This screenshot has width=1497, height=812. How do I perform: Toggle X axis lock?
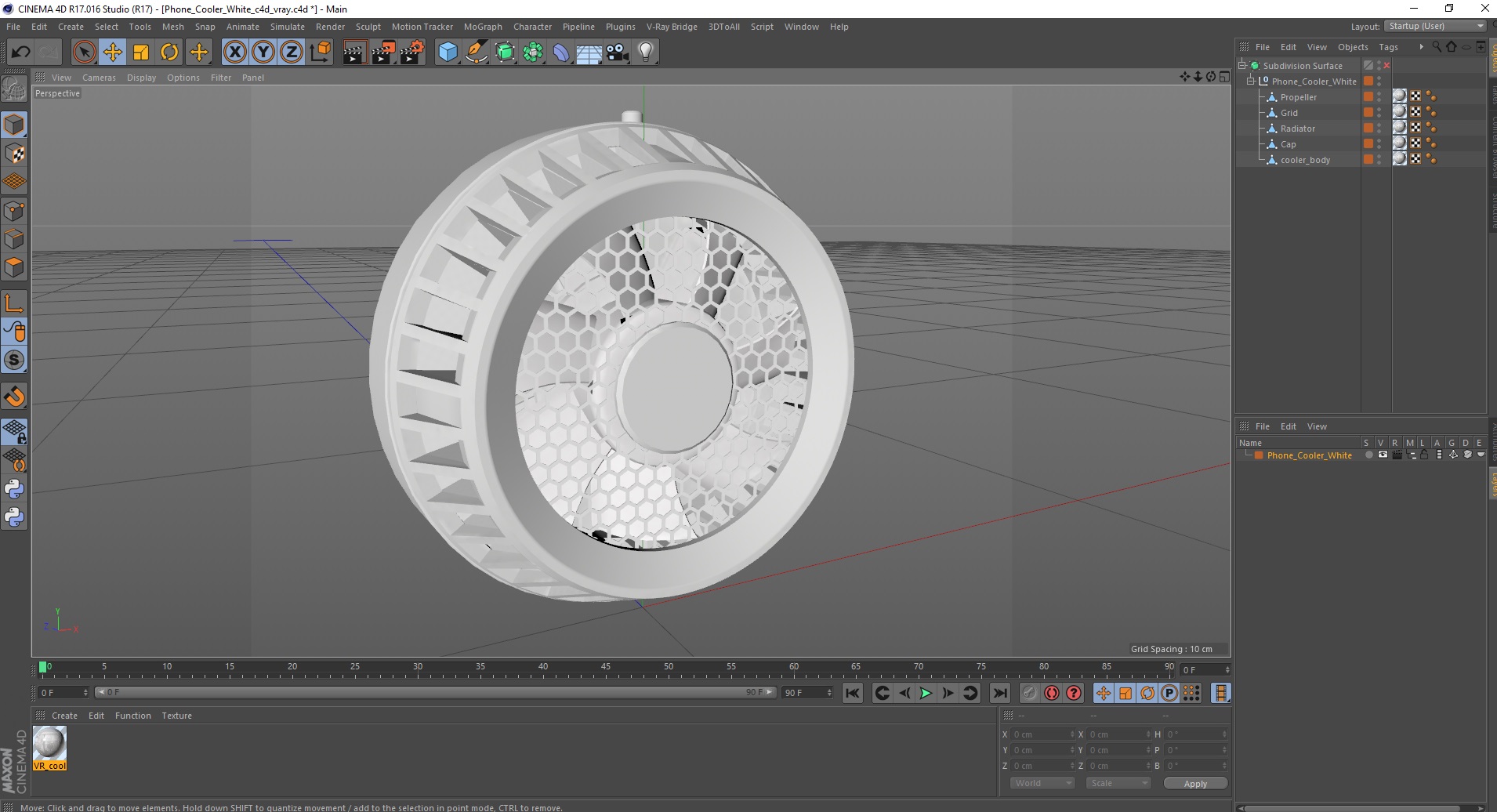tap(234, 53)
